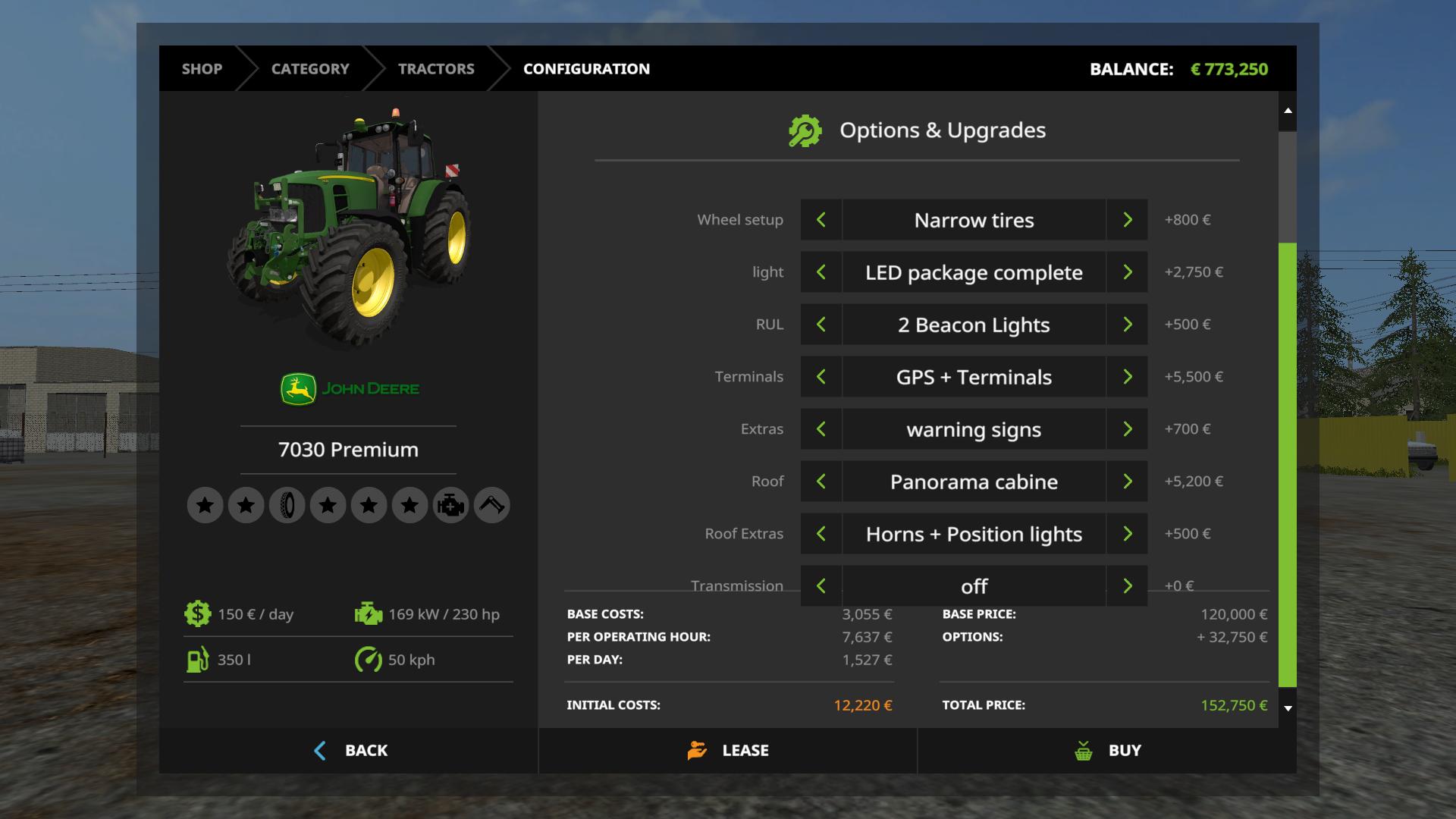Click the speedometer icon beside 50 kph
The width and height of the screenshot is (1456, 819).
coord(369,660)
